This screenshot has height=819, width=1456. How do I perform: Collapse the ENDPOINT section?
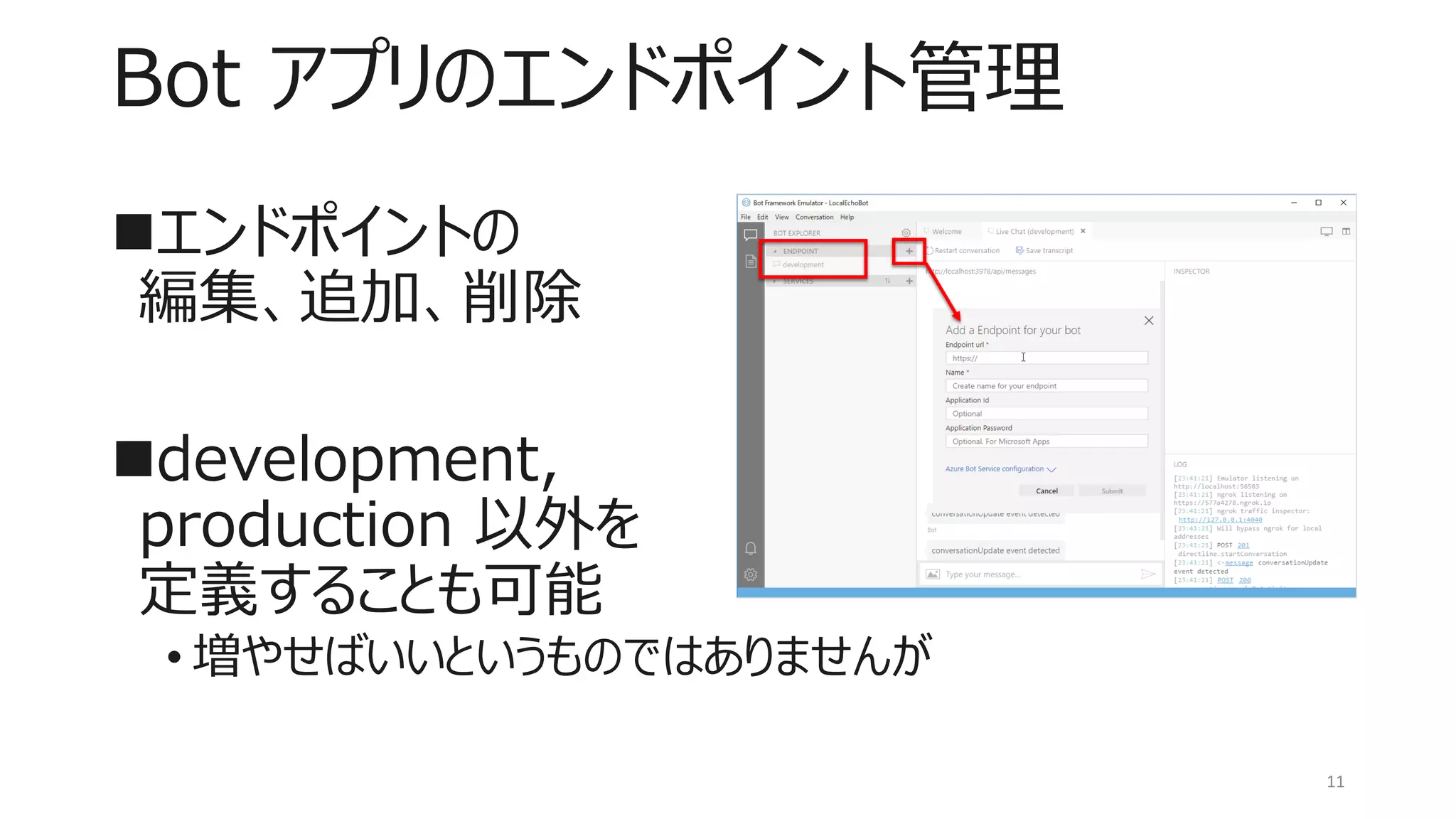pyautogui.click(x=775, y=251)
